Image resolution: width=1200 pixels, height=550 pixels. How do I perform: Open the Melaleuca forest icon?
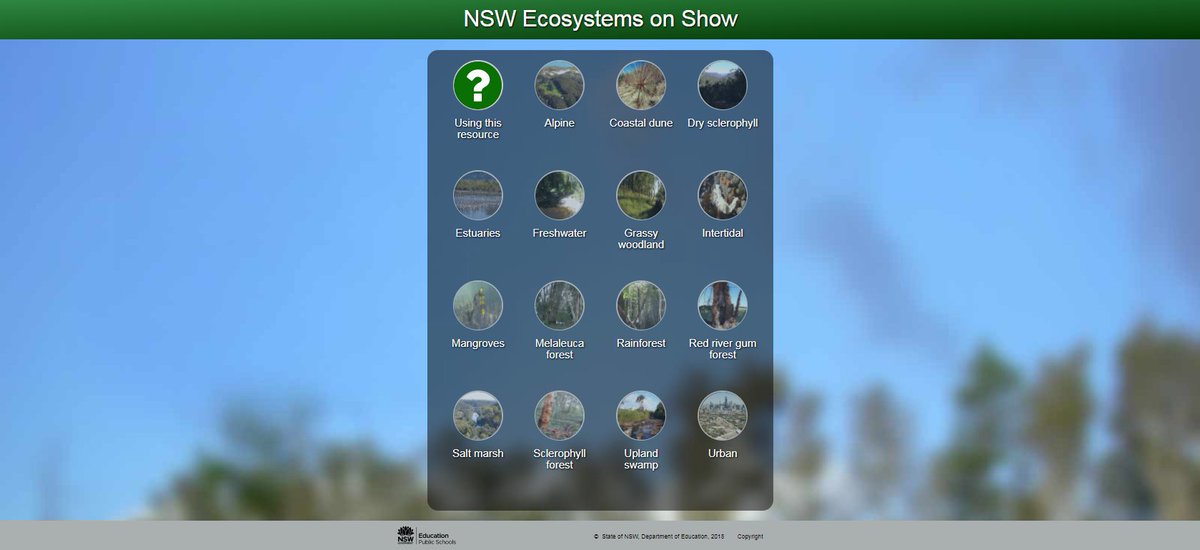(559, 305)
